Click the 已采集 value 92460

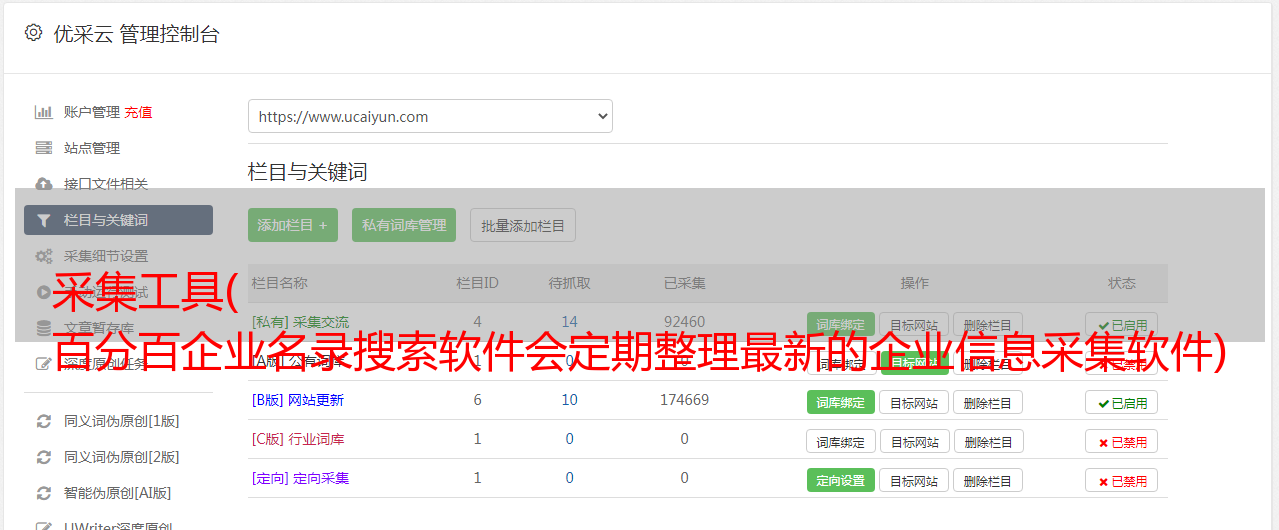tap(684, 322)
